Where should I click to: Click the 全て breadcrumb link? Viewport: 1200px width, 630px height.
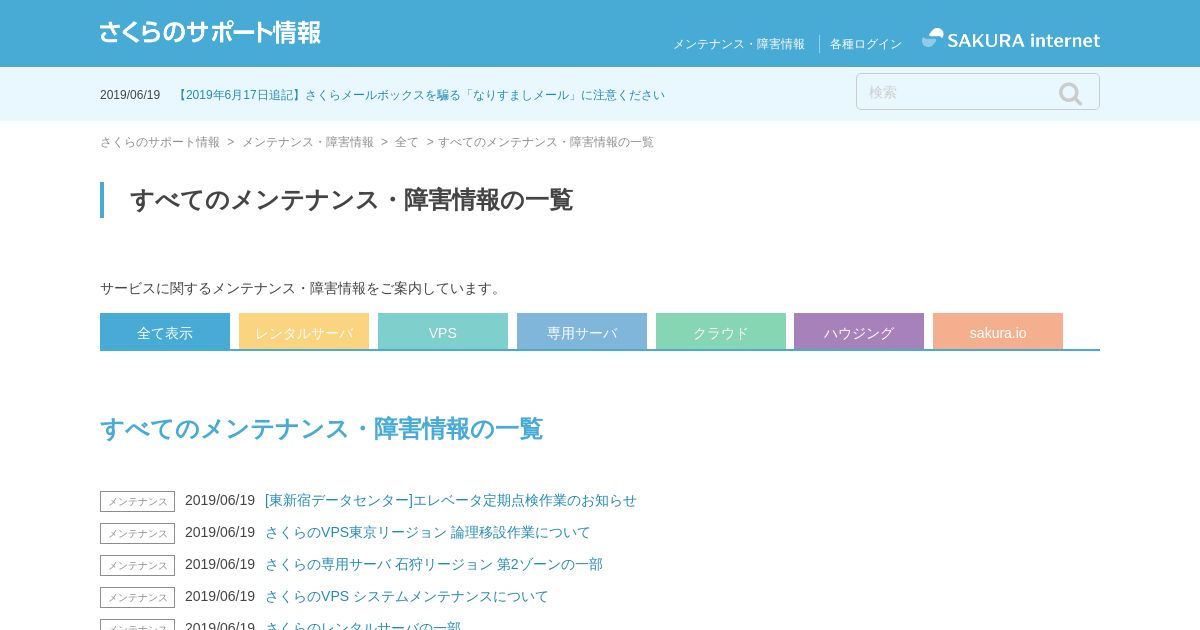tap(407, 142)
